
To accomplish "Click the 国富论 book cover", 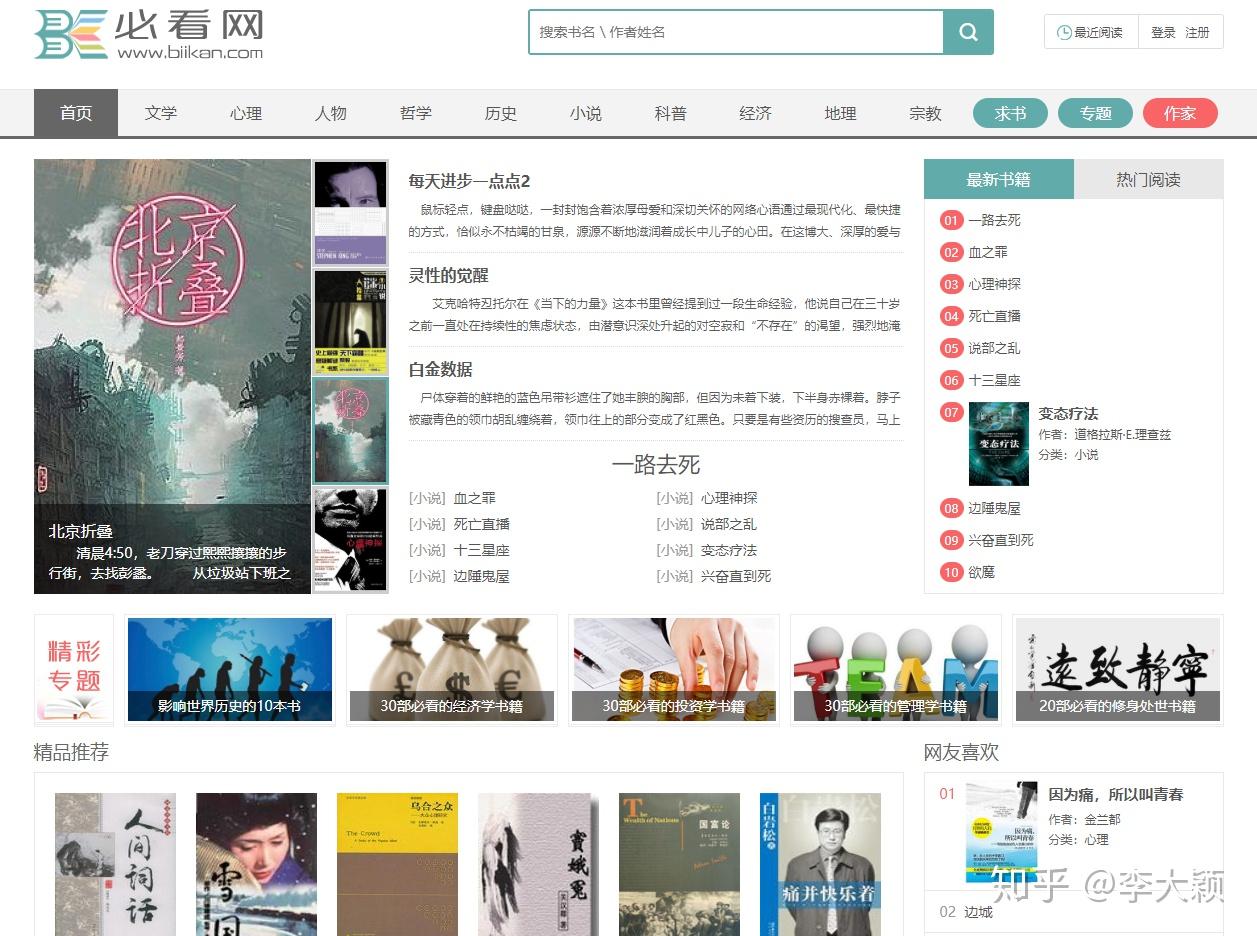I will point(679,865).
